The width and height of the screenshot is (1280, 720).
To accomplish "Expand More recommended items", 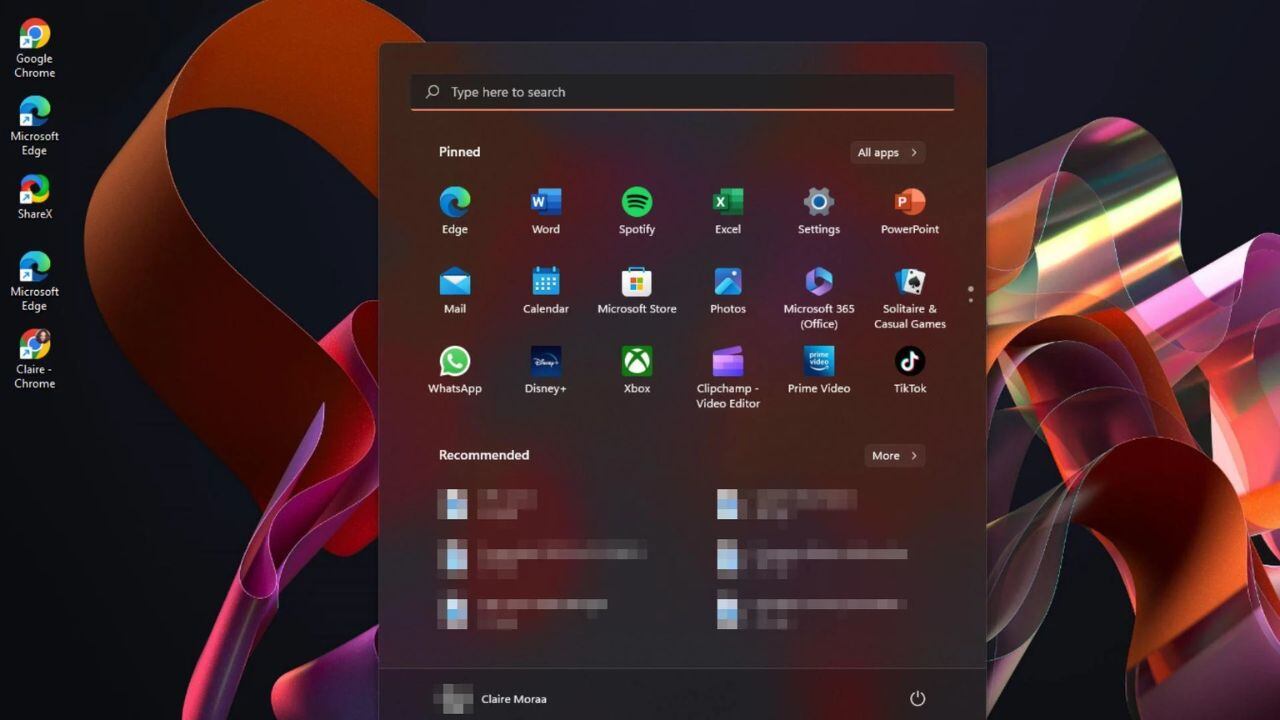I will click(893, 456).
